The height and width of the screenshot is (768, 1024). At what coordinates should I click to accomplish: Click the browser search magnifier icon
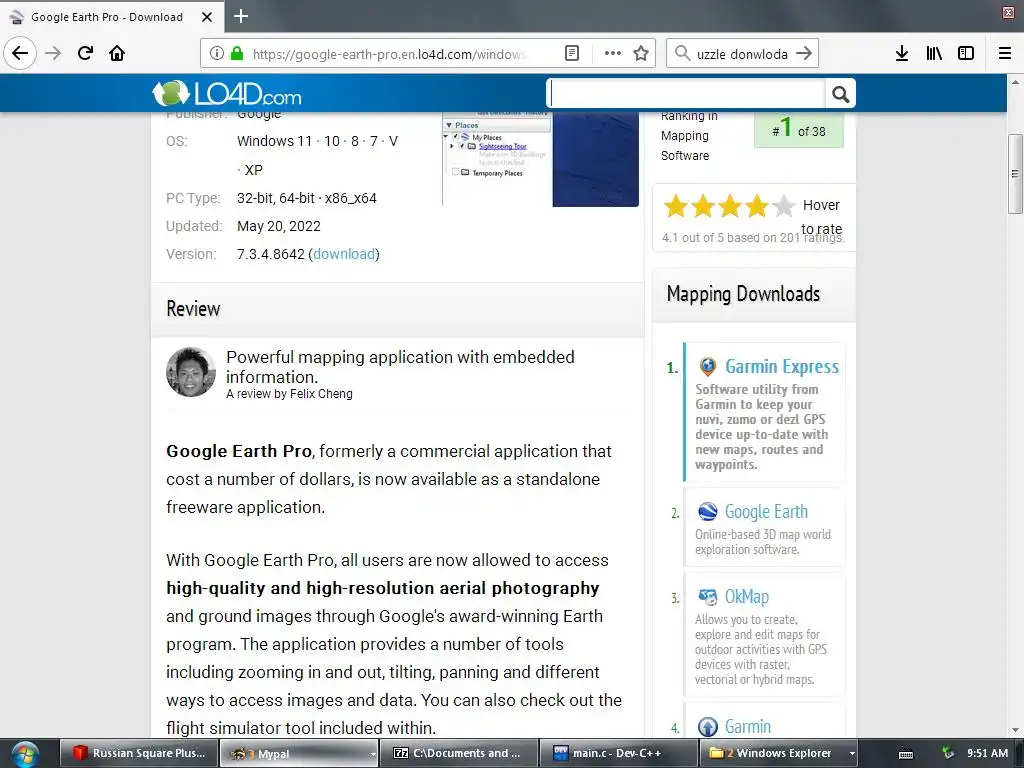[682, 54]
